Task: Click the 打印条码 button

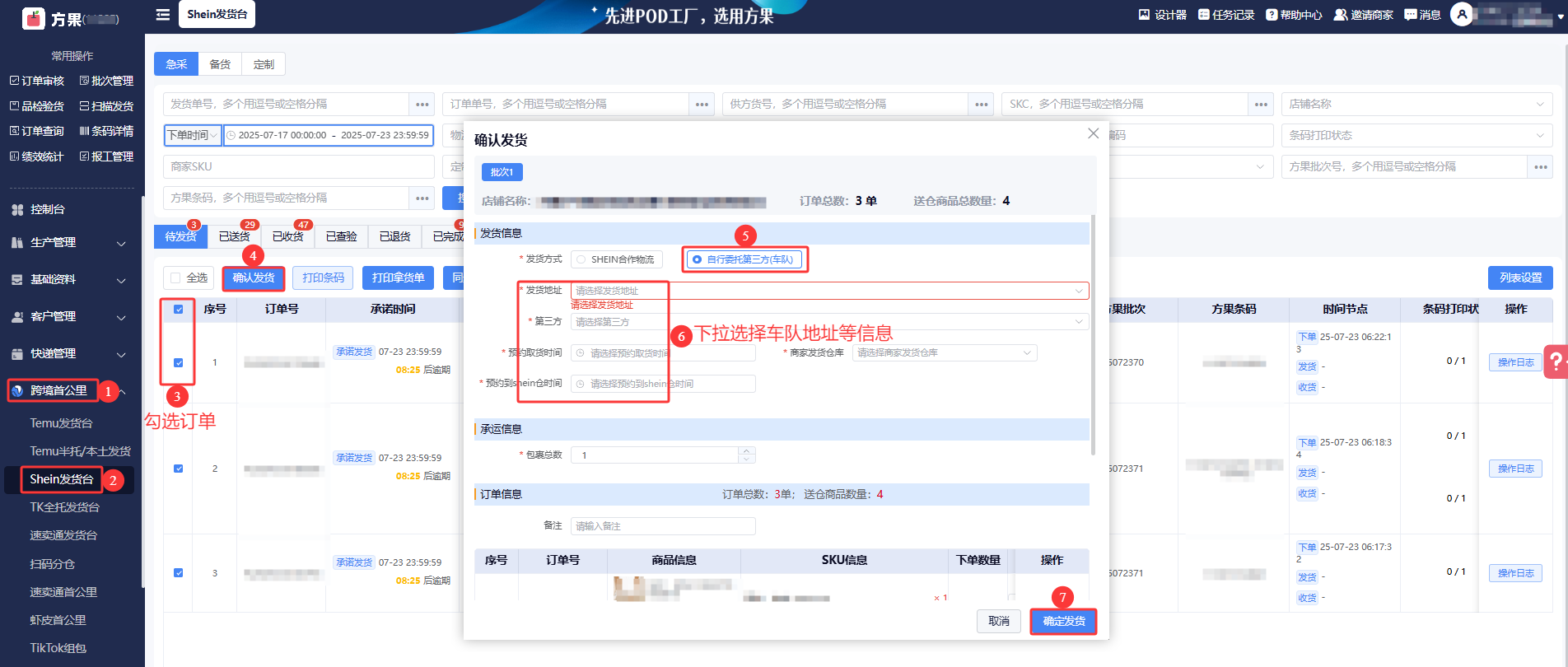Action: click(323, 278)
